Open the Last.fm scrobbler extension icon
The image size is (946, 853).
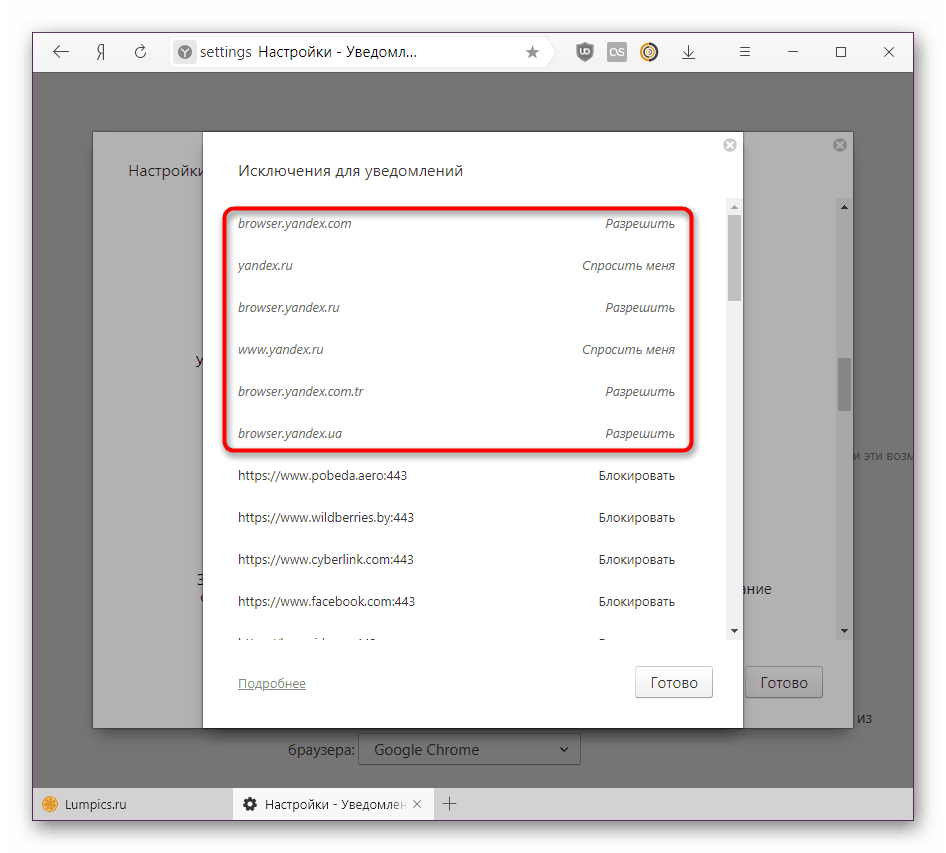617,52
